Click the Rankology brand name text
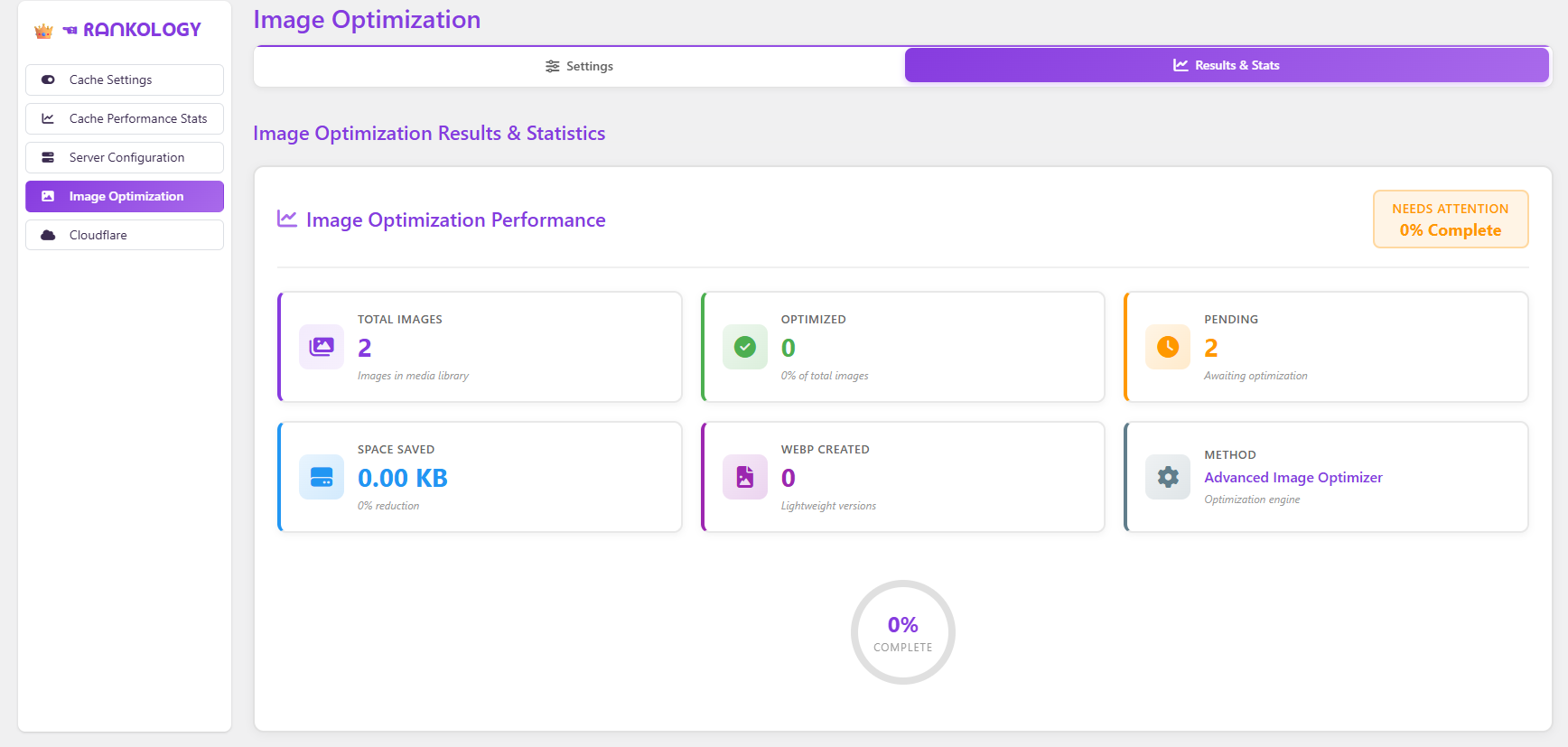This screenshot has width=1568, height=747. (142, 30)
